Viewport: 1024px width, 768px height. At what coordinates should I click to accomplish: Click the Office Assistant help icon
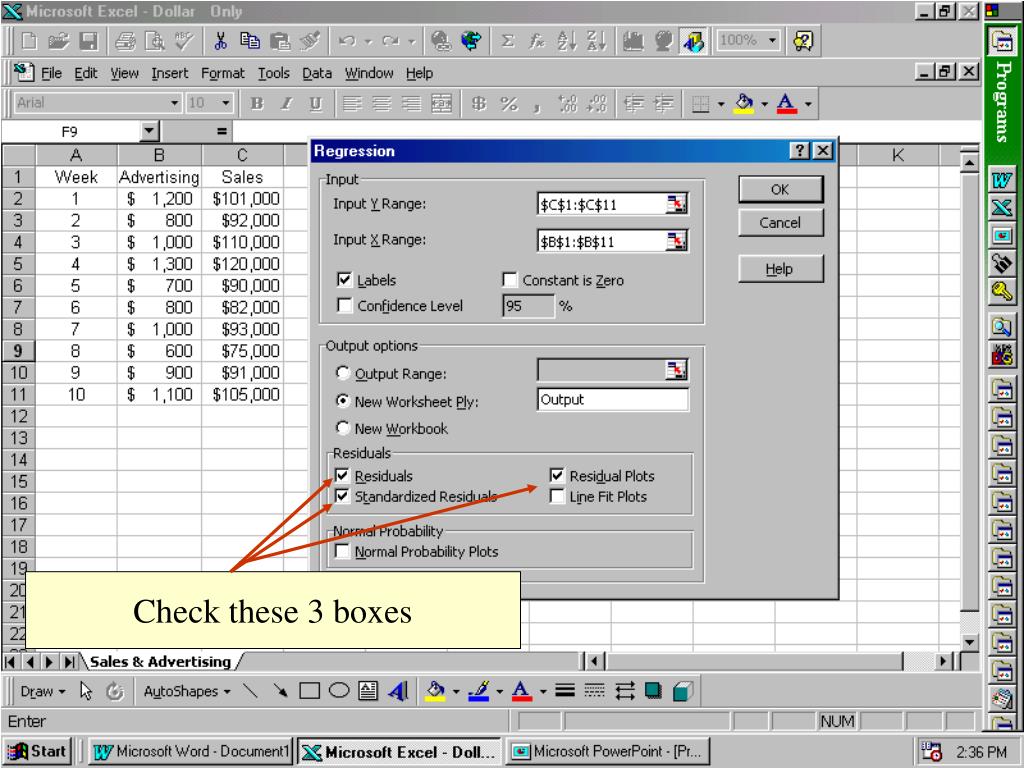803,41
